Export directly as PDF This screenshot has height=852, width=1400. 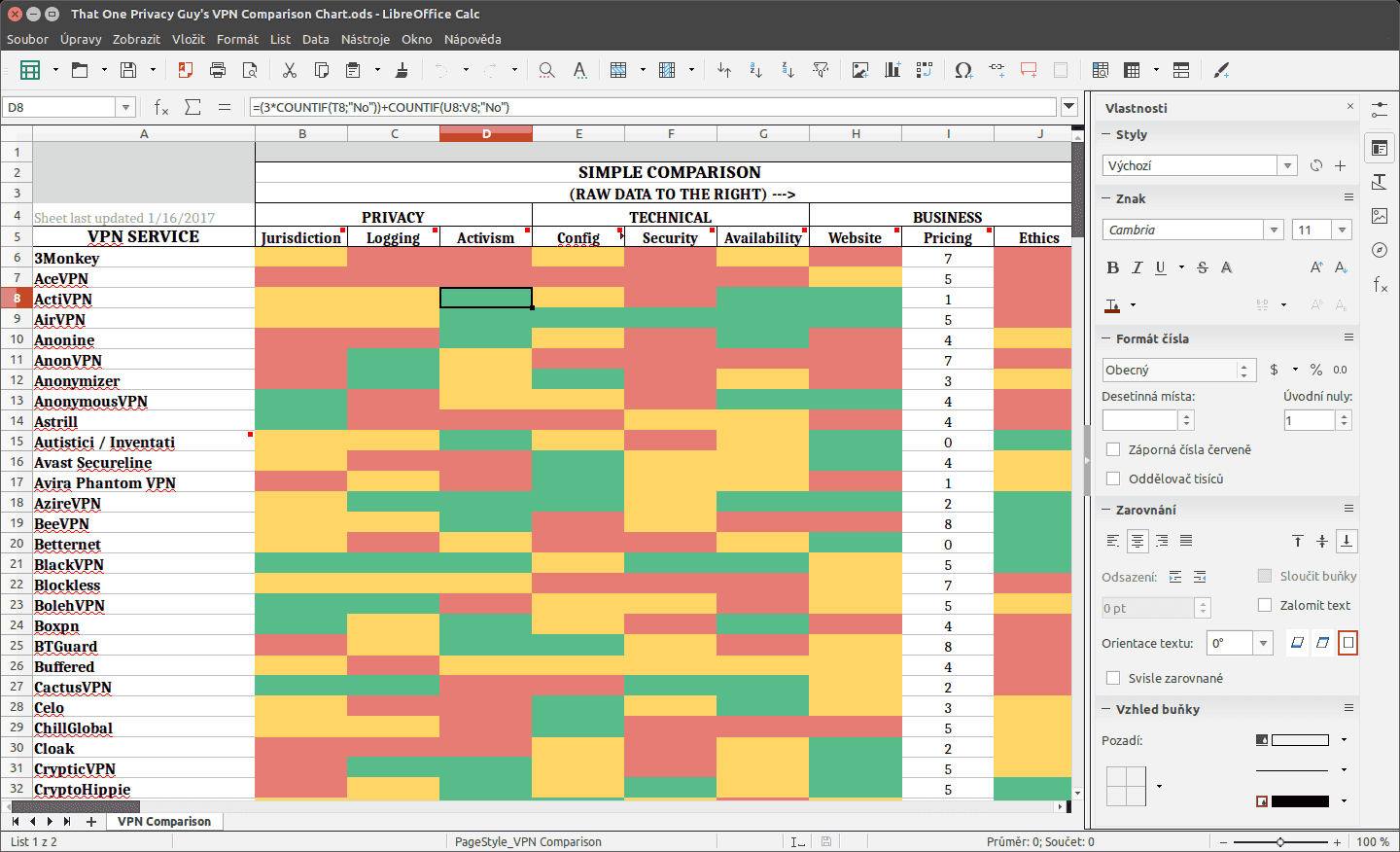[x=185, y=70]
